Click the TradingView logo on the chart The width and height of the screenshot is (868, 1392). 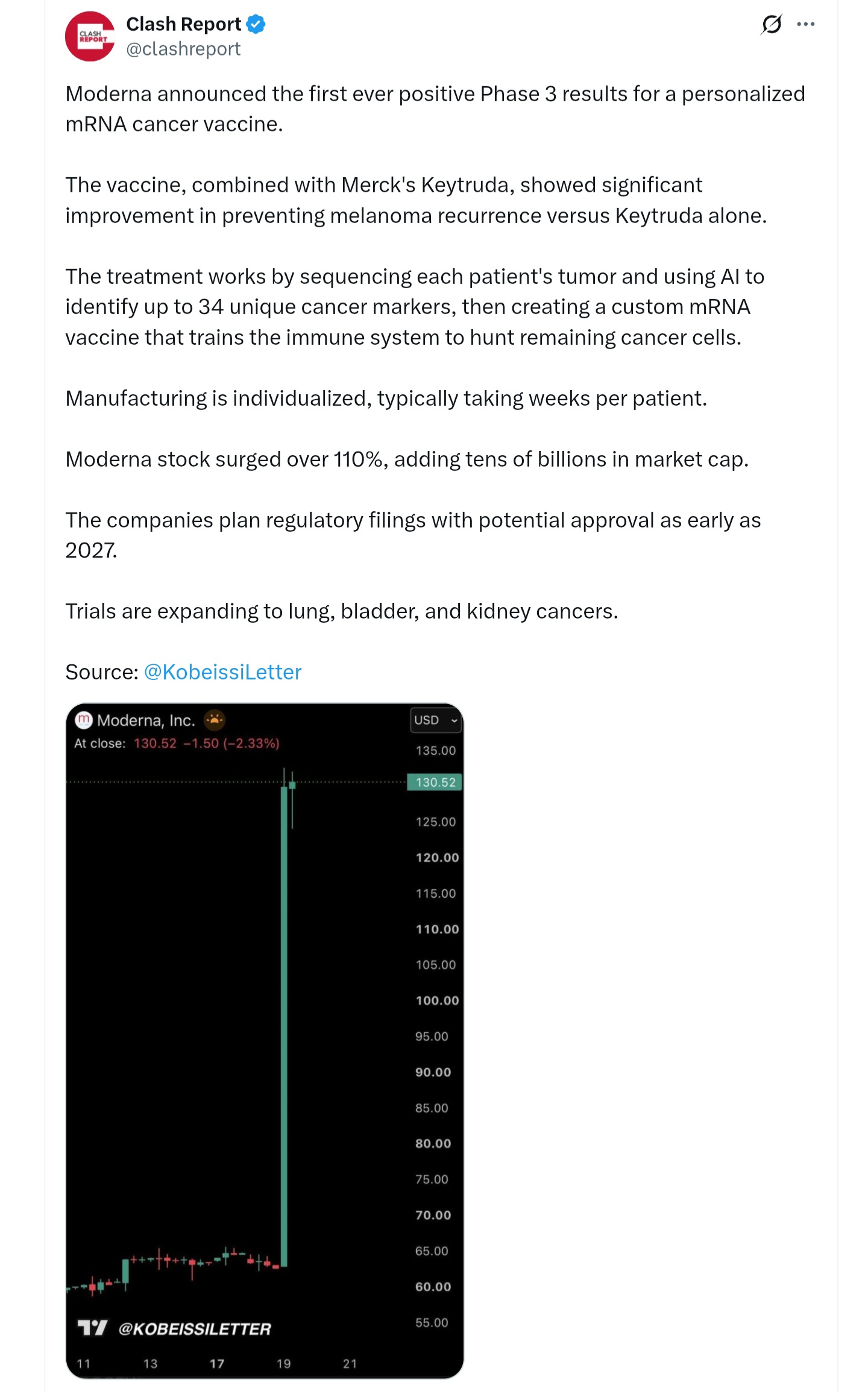(x=92, y=1327)
